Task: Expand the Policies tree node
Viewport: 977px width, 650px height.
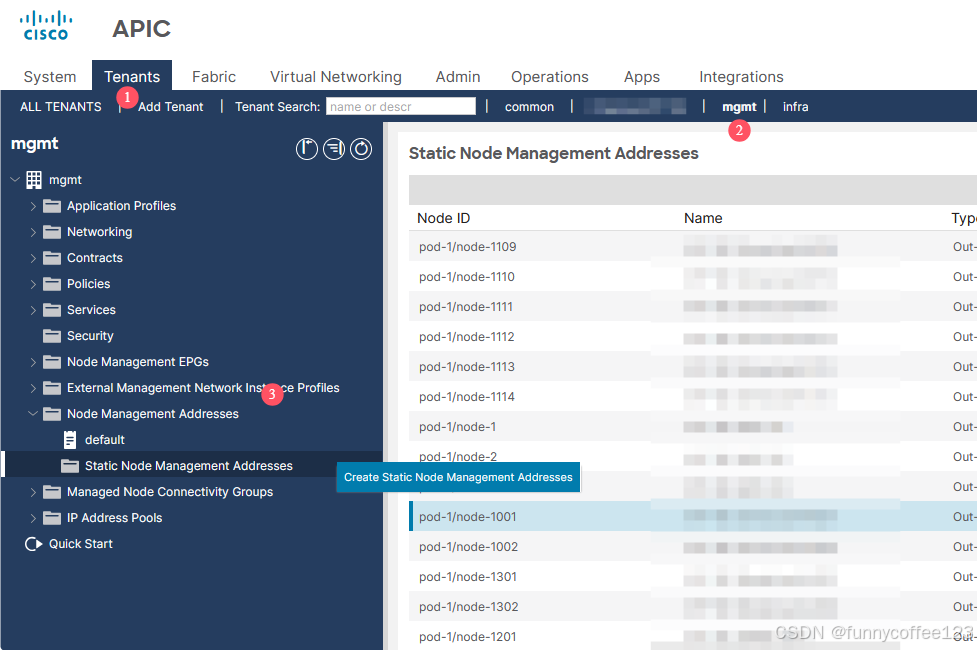Action: click(x=33, y=284)
